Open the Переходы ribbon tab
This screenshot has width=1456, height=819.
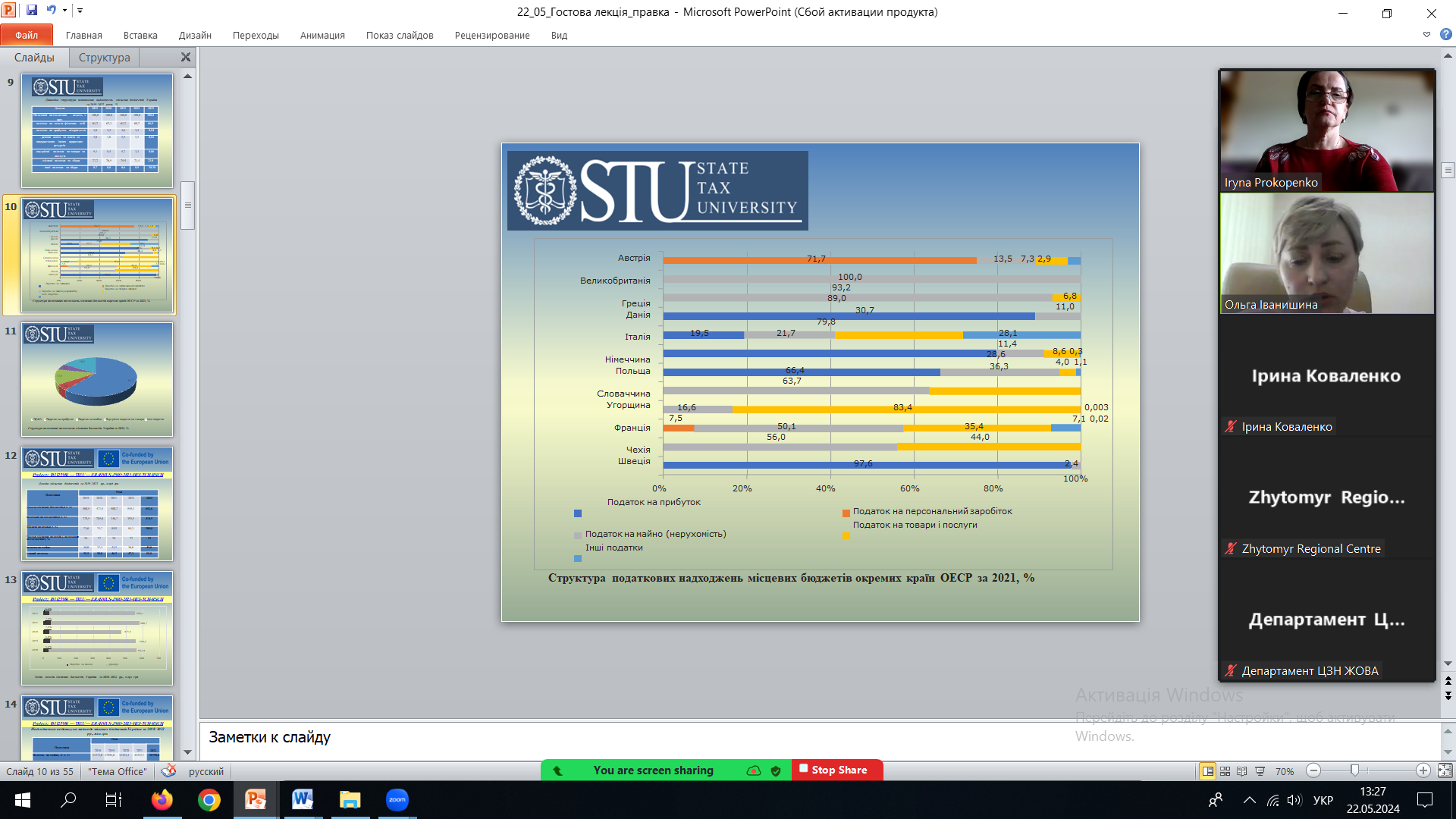coord(256,35)
